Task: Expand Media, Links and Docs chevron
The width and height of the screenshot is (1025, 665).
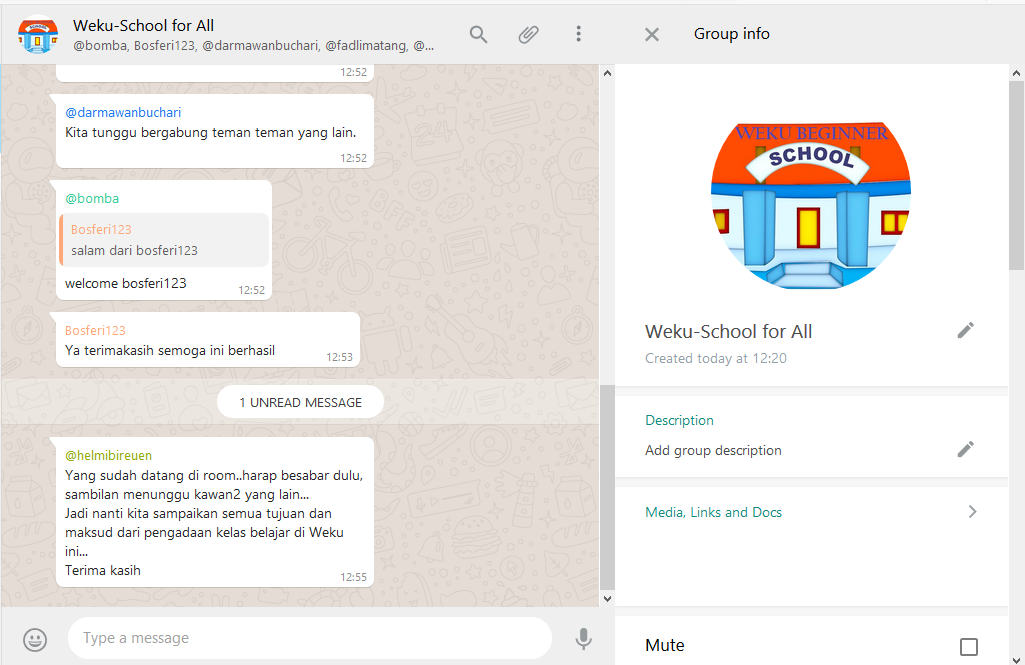Action: click(973, 512)
